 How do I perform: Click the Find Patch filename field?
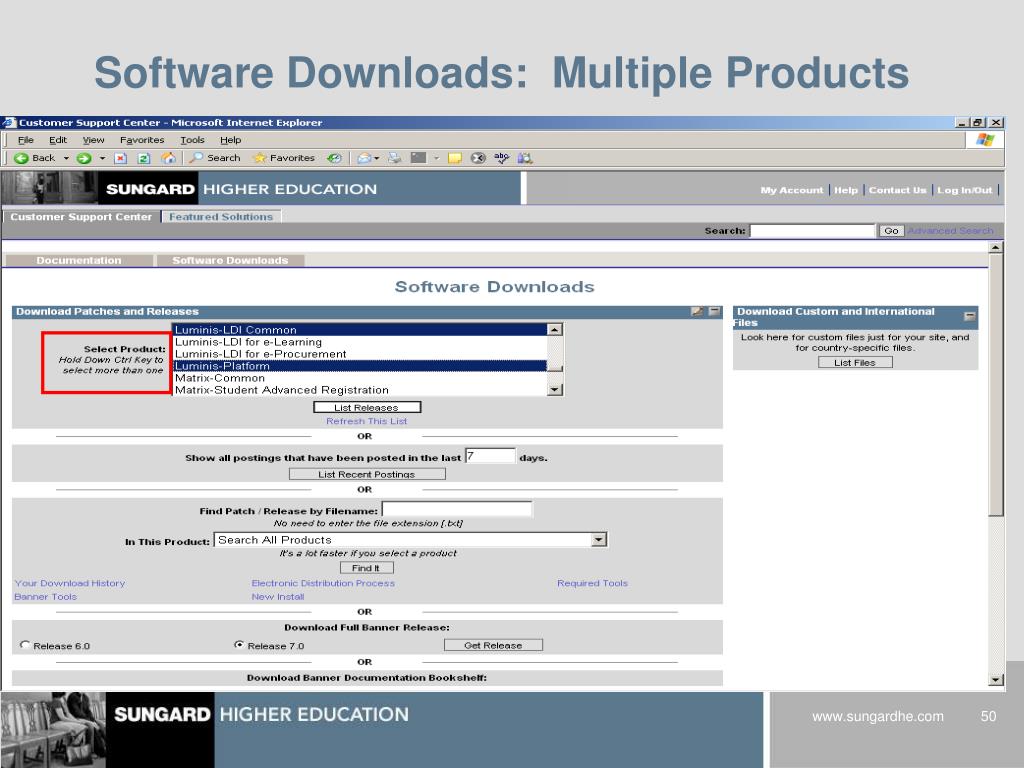coord(456,509)
